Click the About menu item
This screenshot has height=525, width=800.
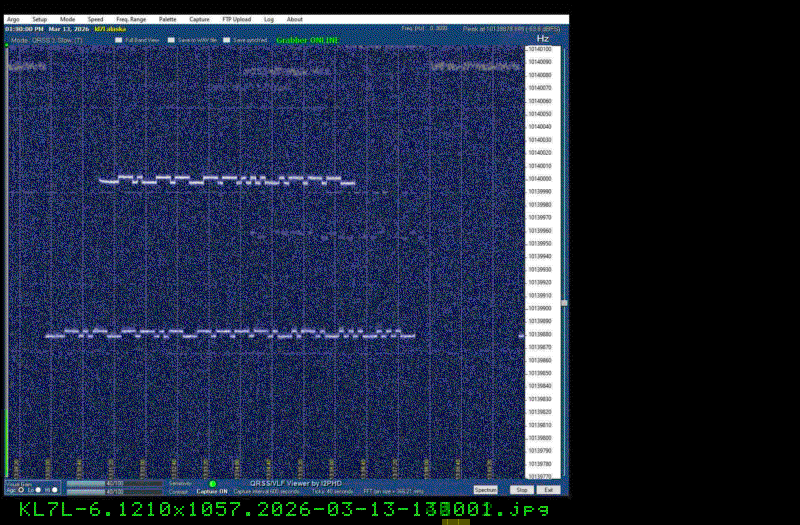(295, 19)
